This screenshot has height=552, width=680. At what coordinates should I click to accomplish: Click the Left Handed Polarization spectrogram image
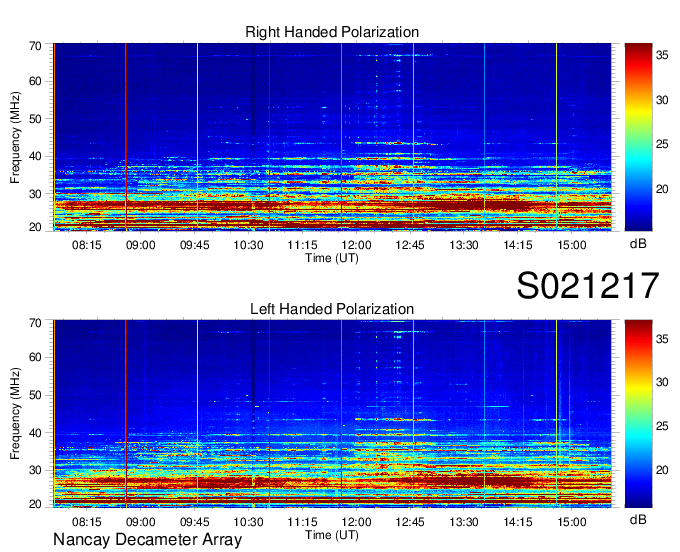tap(332, 414)
